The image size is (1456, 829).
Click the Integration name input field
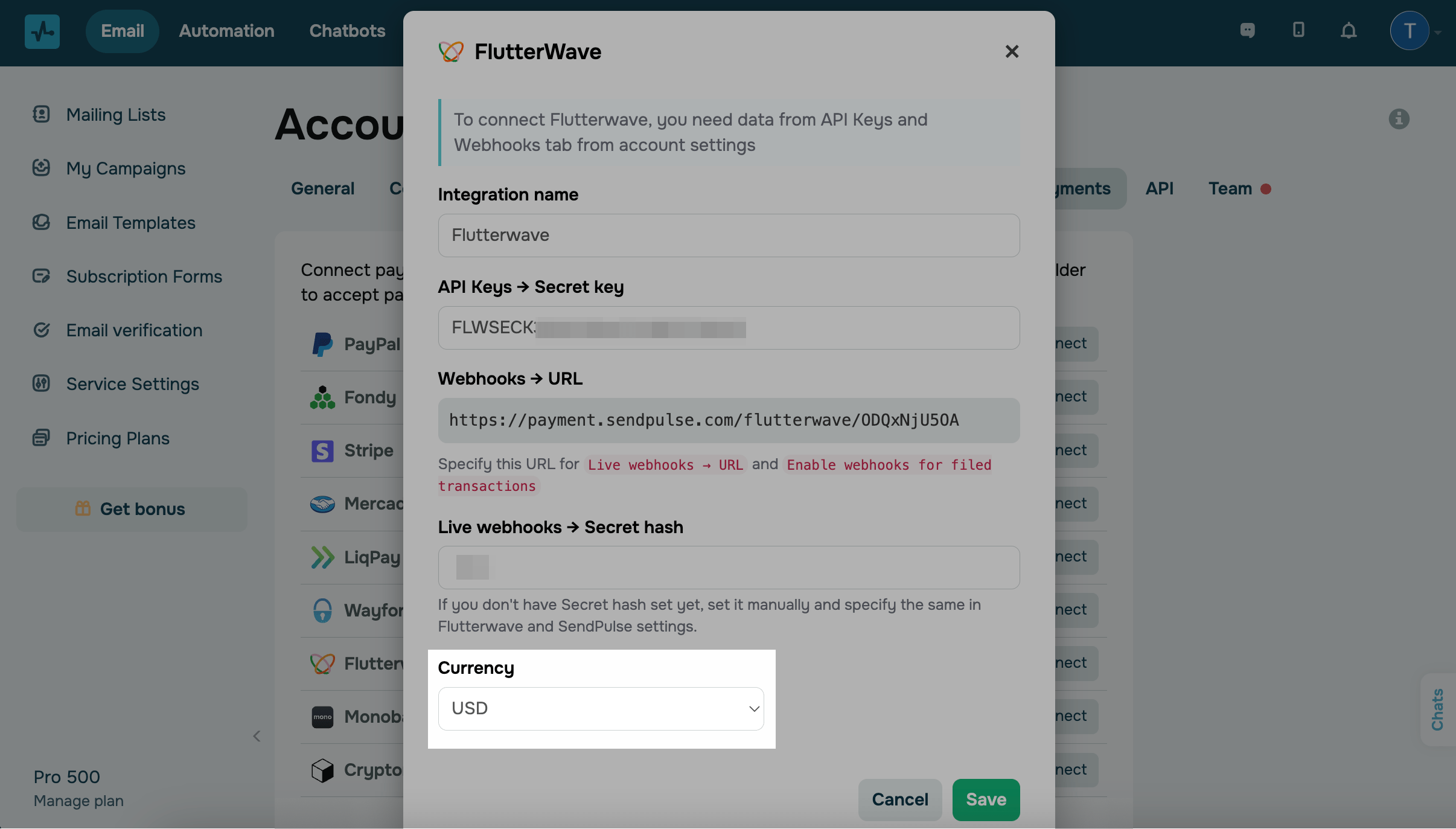click(x=729, y=235)
